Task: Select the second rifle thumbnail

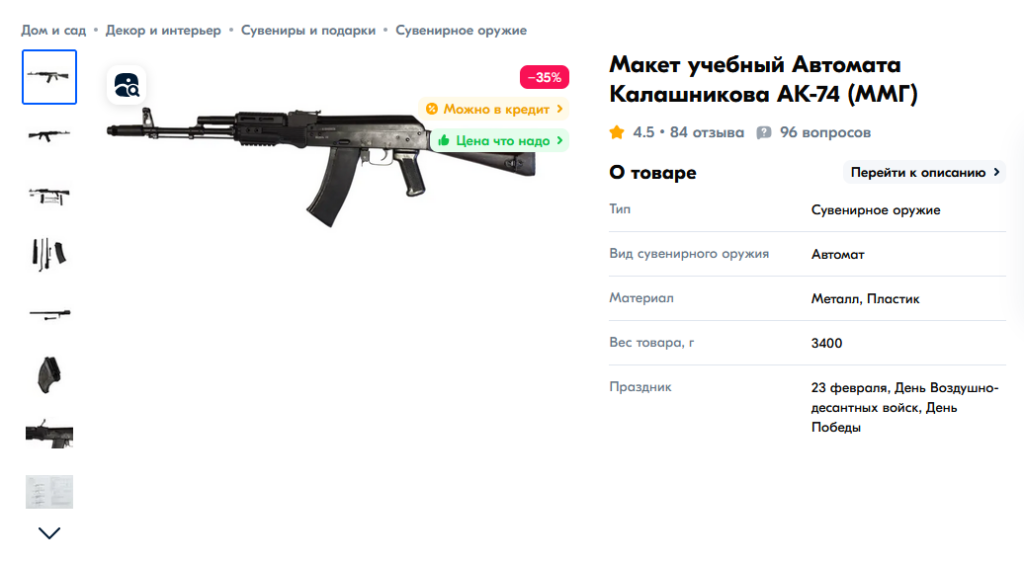Action: (50, 136)
